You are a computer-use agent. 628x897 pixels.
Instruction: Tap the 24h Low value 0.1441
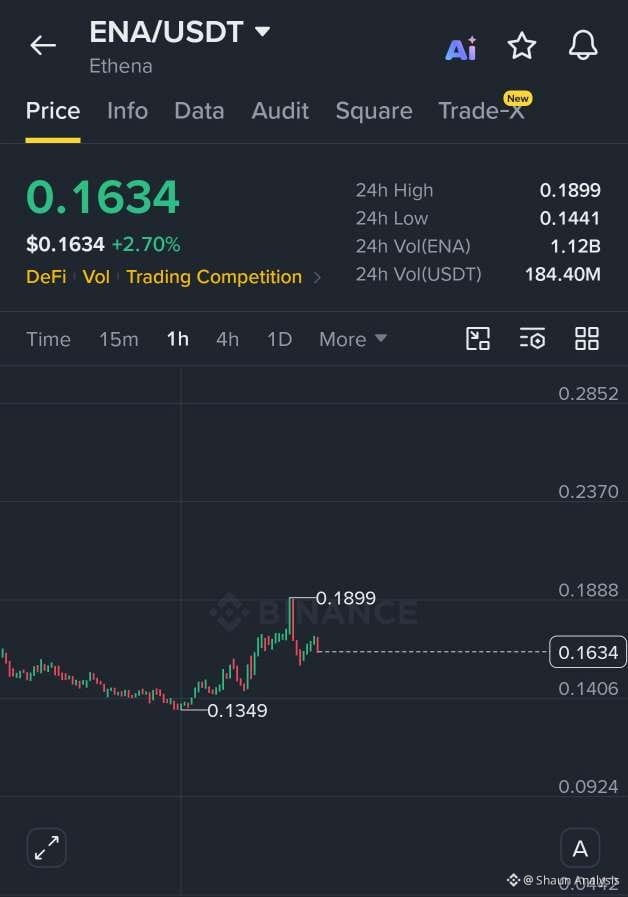570,218
